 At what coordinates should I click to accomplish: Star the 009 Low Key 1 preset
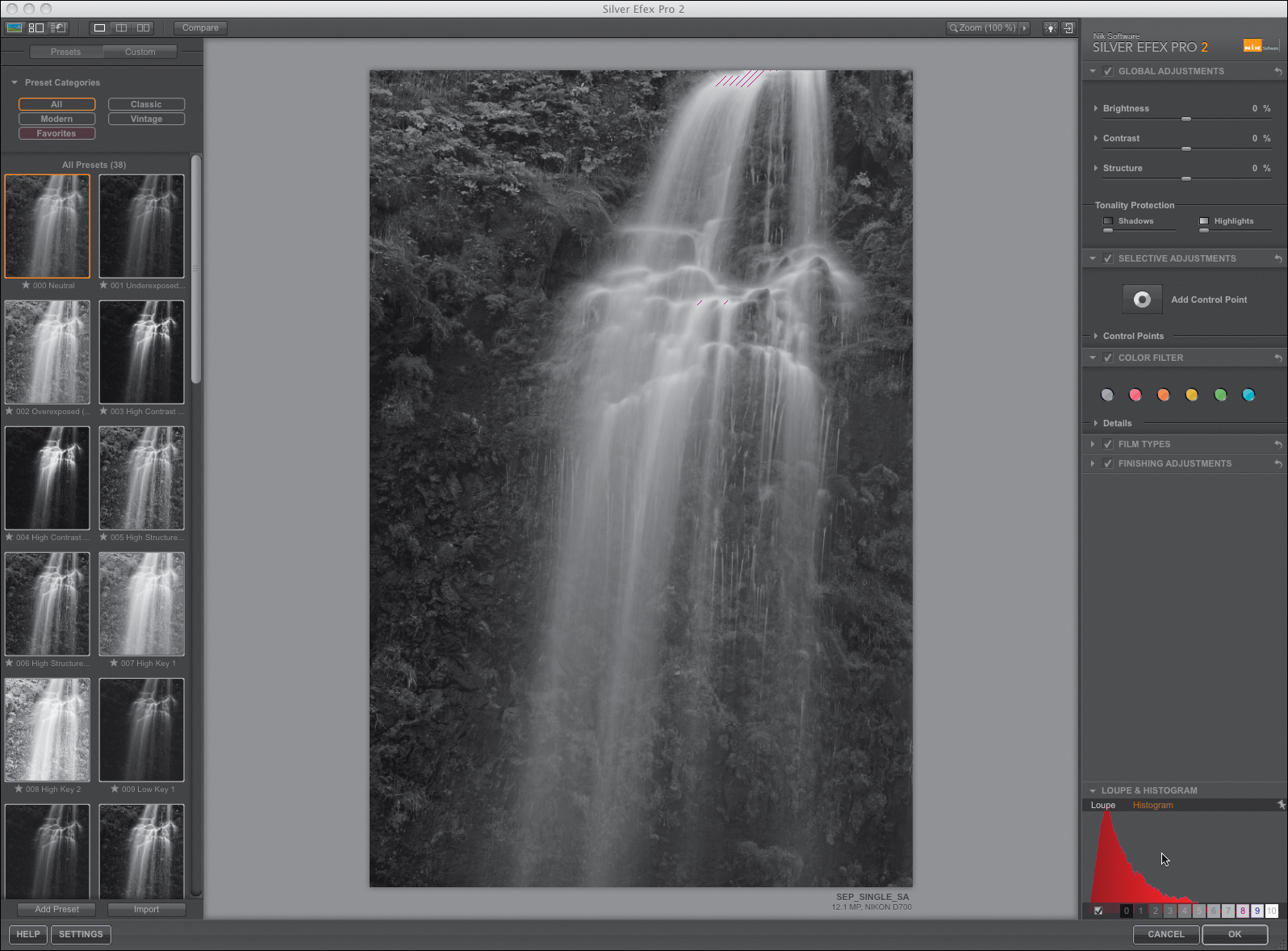(115, 789)
